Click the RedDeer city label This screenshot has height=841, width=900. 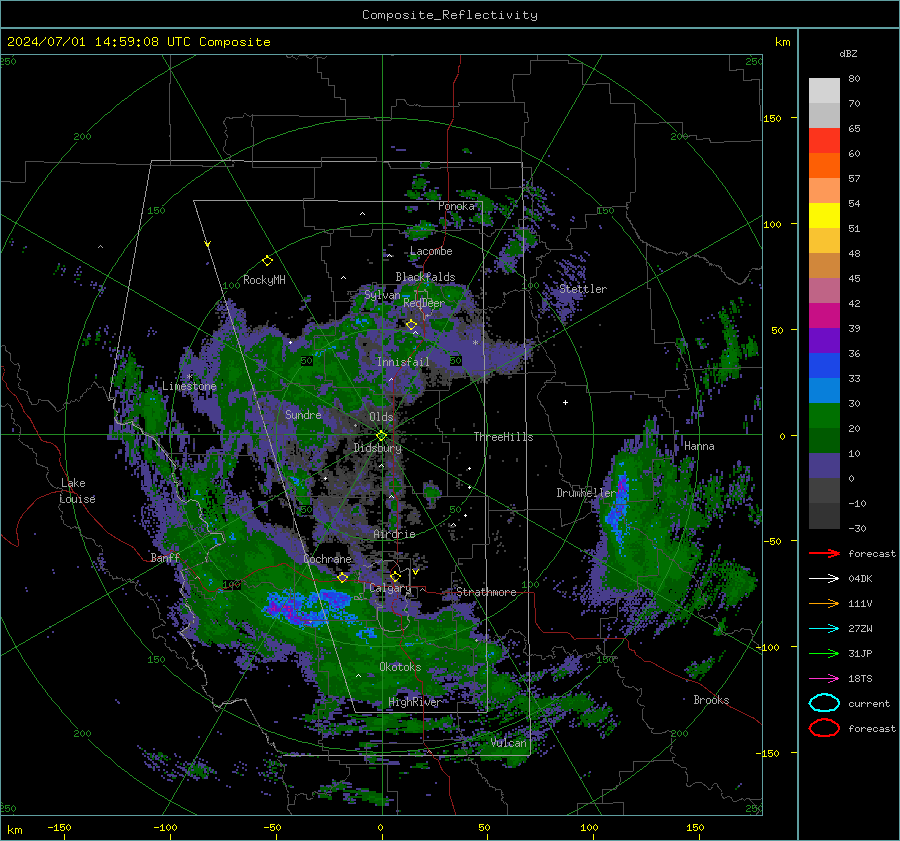coord(424,303)
